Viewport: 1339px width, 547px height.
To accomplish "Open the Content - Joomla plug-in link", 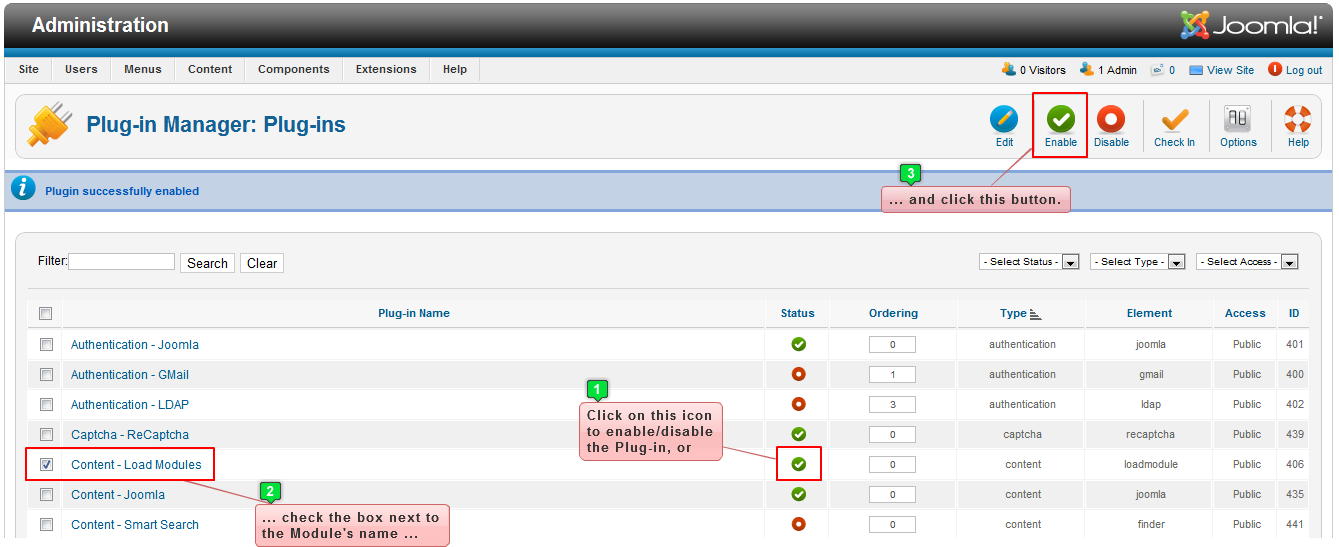I will 118,494.
